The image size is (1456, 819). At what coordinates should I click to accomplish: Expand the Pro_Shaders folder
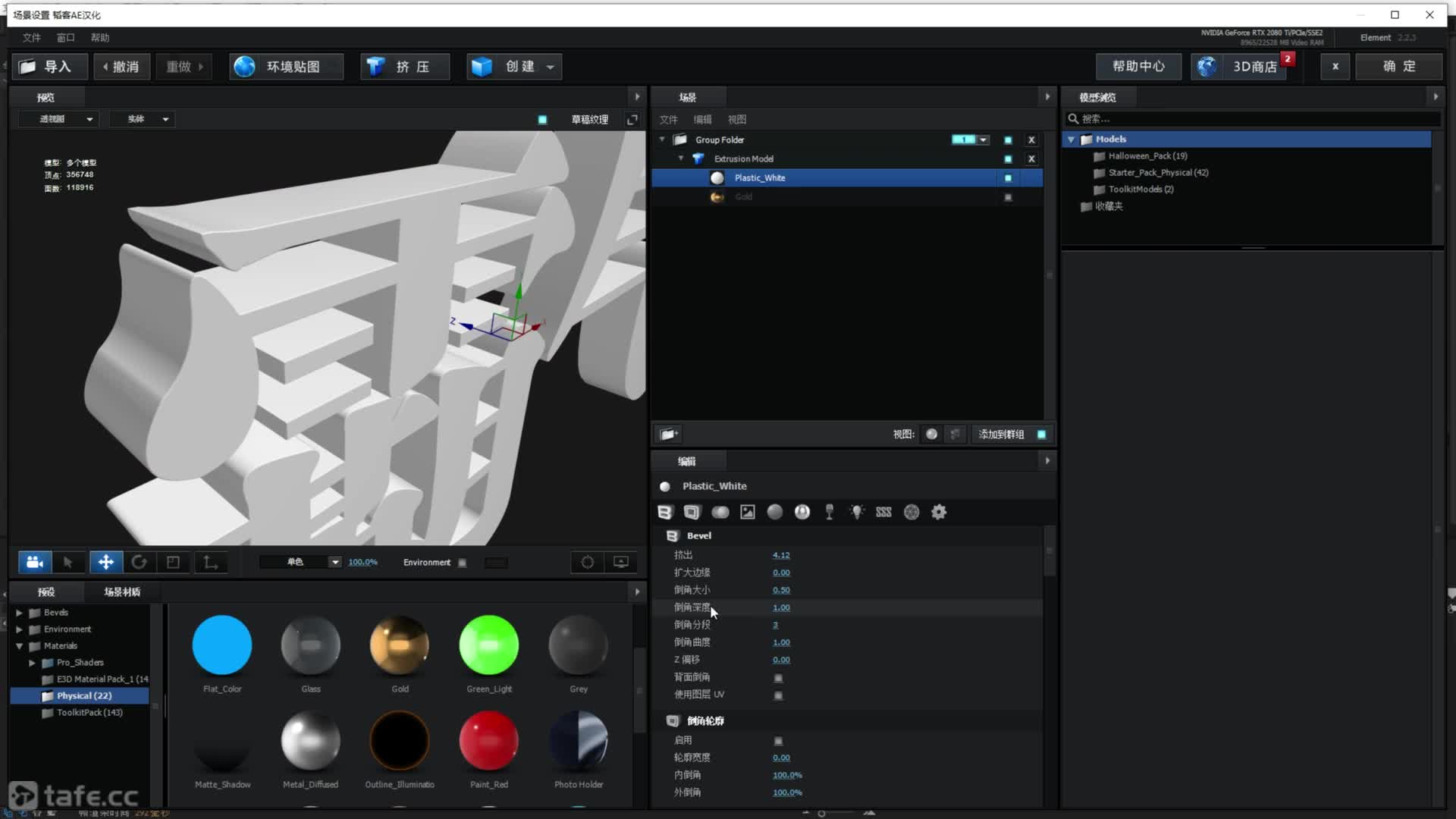32,662
